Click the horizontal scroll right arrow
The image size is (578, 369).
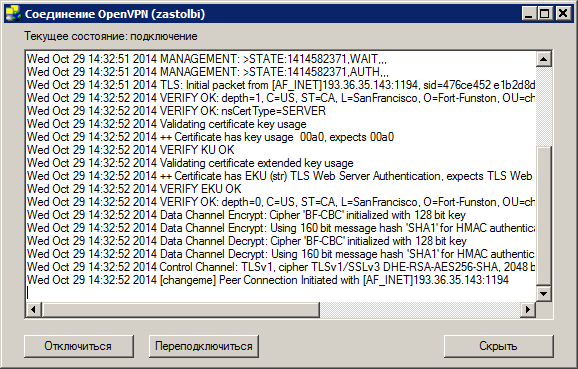(528, 310)
